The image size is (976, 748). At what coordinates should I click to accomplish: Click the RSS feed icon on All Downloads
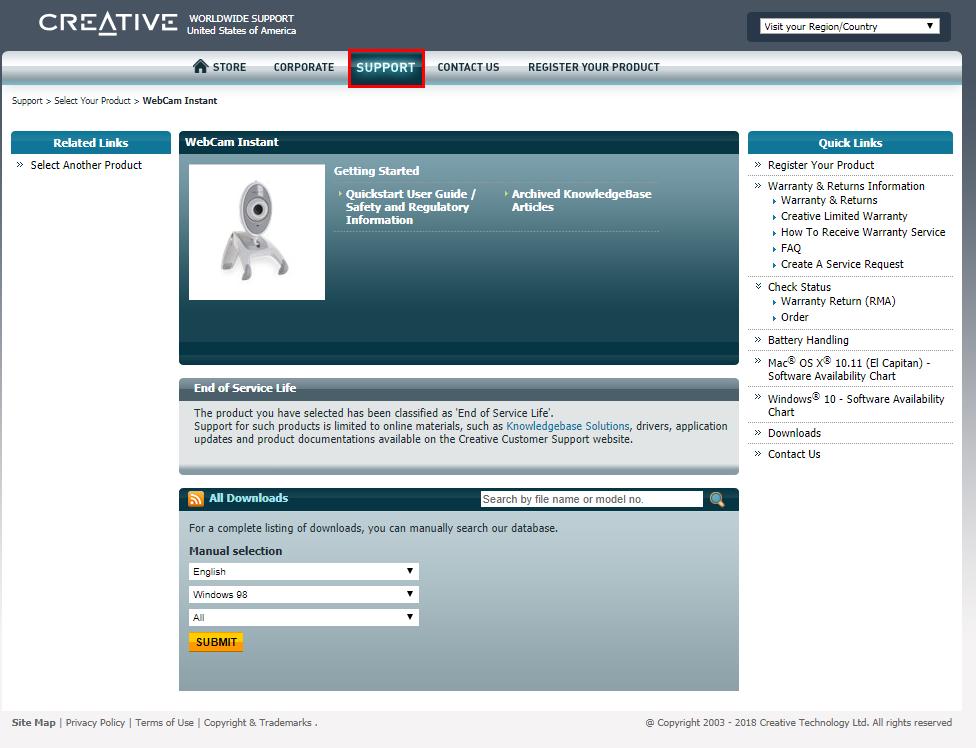click(x=195, y=498)
